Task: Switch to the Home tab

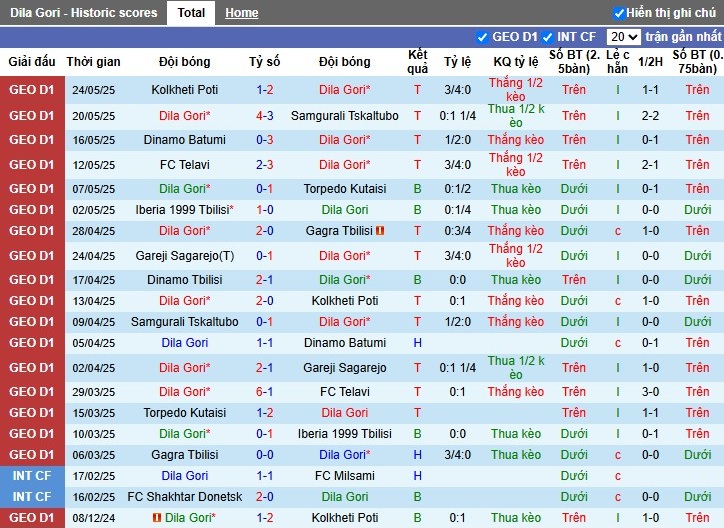Action: [241, 13]
